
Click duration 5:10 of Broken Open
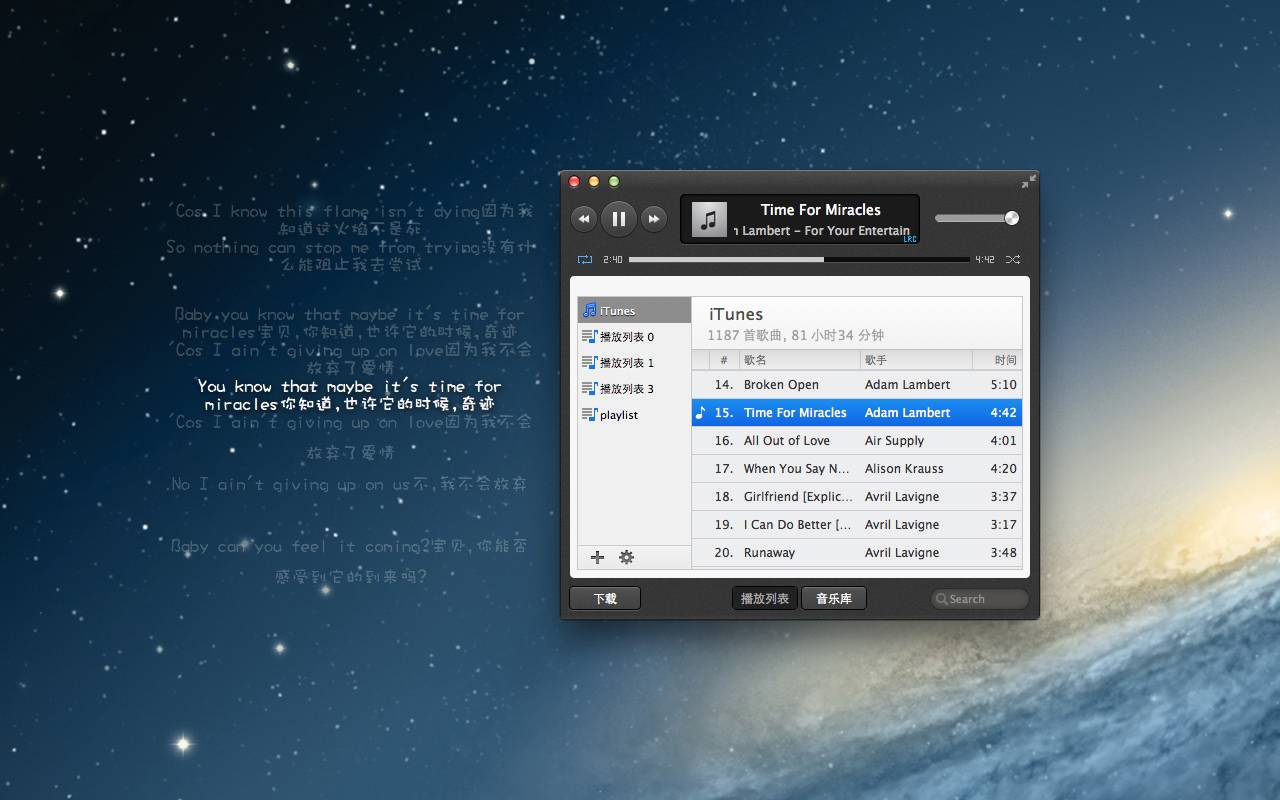tap(1003, 384)
